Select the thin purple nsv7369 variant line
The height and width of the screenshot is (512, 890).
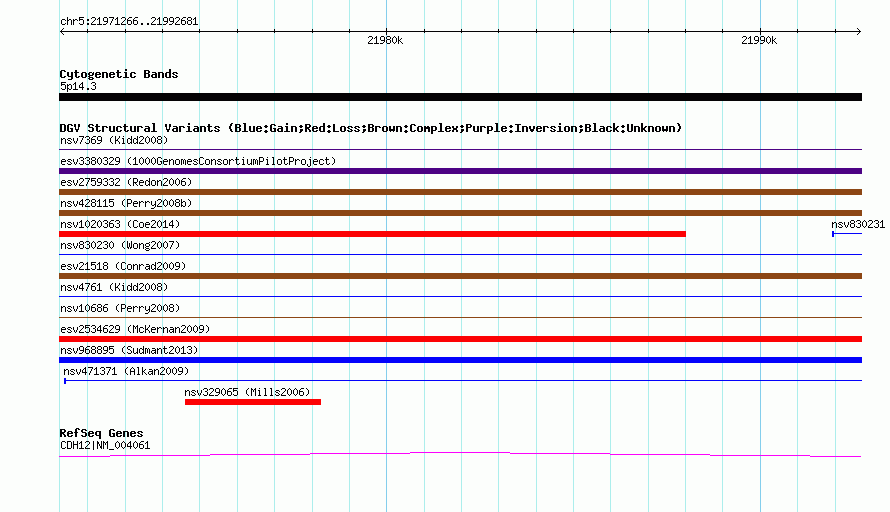click(x=460, y=149)
